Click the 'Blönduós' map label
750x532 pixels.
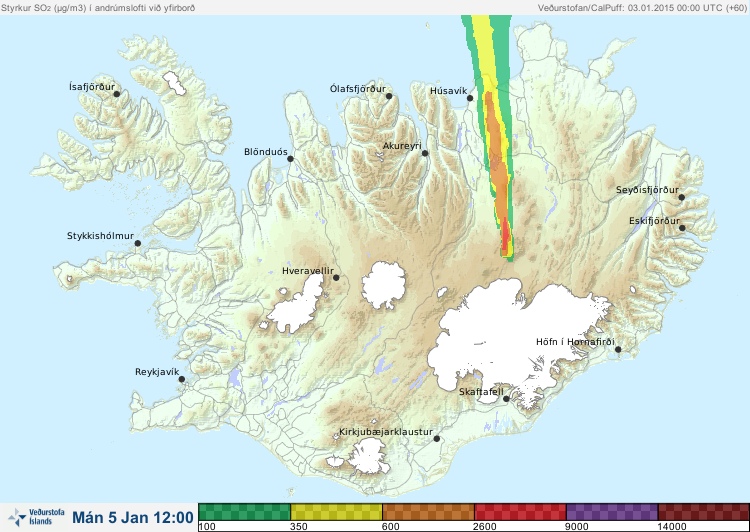pyautogui.click(x=266, y=152)
